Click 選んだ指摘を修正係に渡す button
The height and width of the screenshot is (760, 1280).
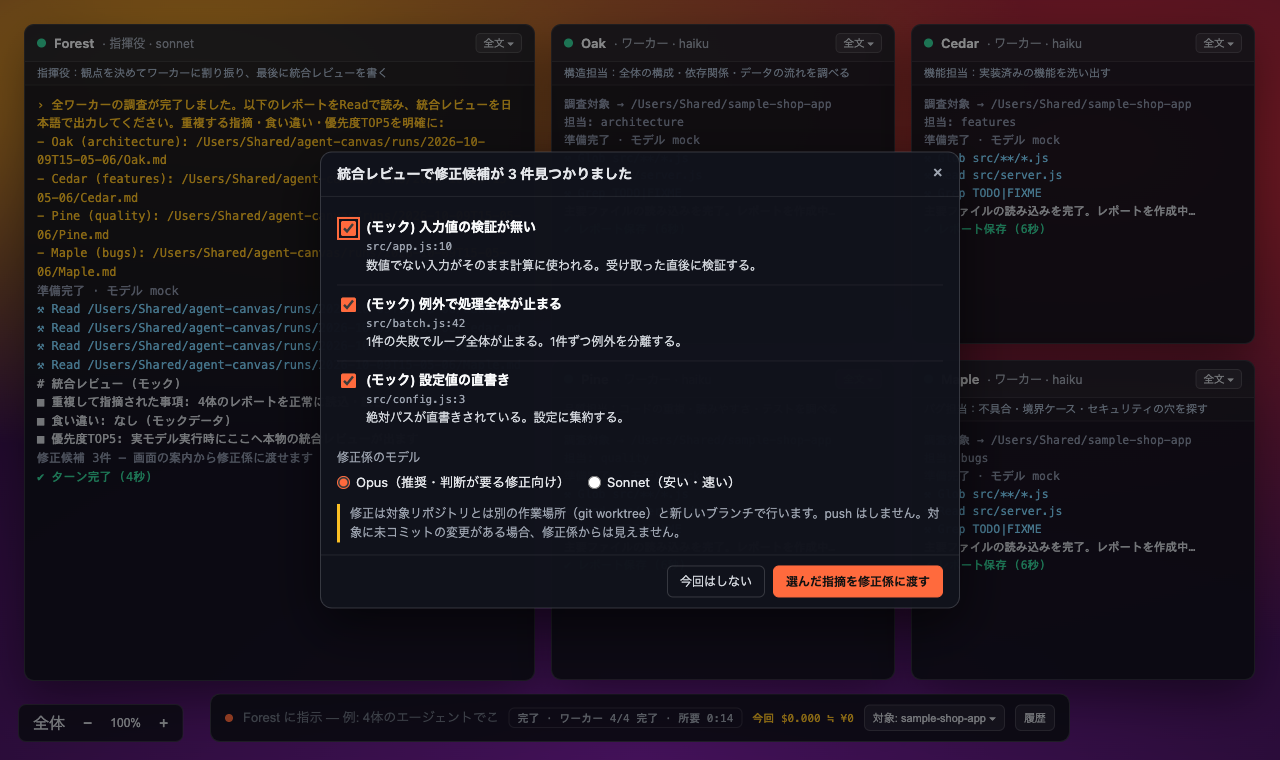(x=857, y=581)
